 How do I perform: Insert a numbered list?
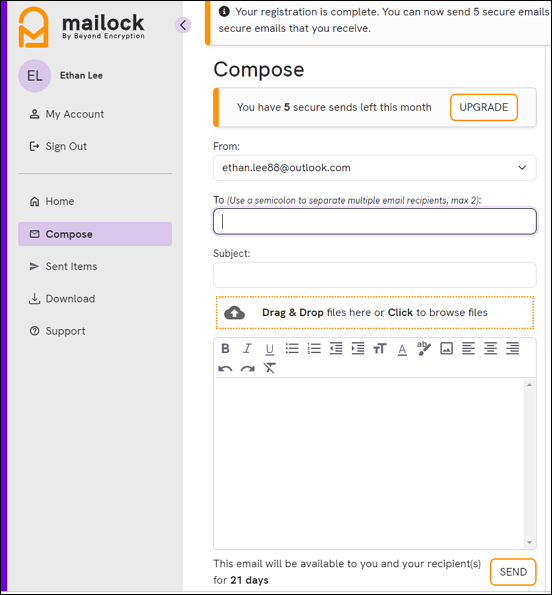(x=314, y=348)
